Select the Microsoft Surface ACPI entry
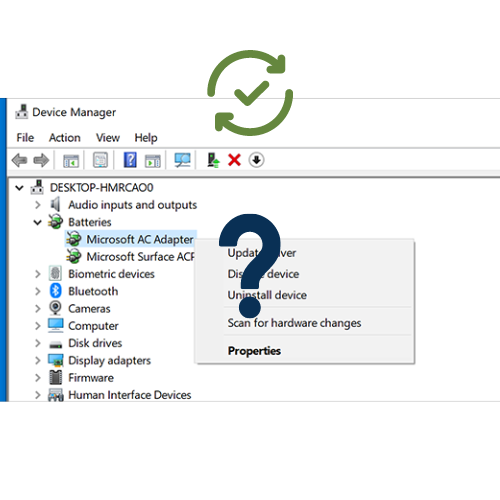This screenshot has width=500, height=500. 140,257
